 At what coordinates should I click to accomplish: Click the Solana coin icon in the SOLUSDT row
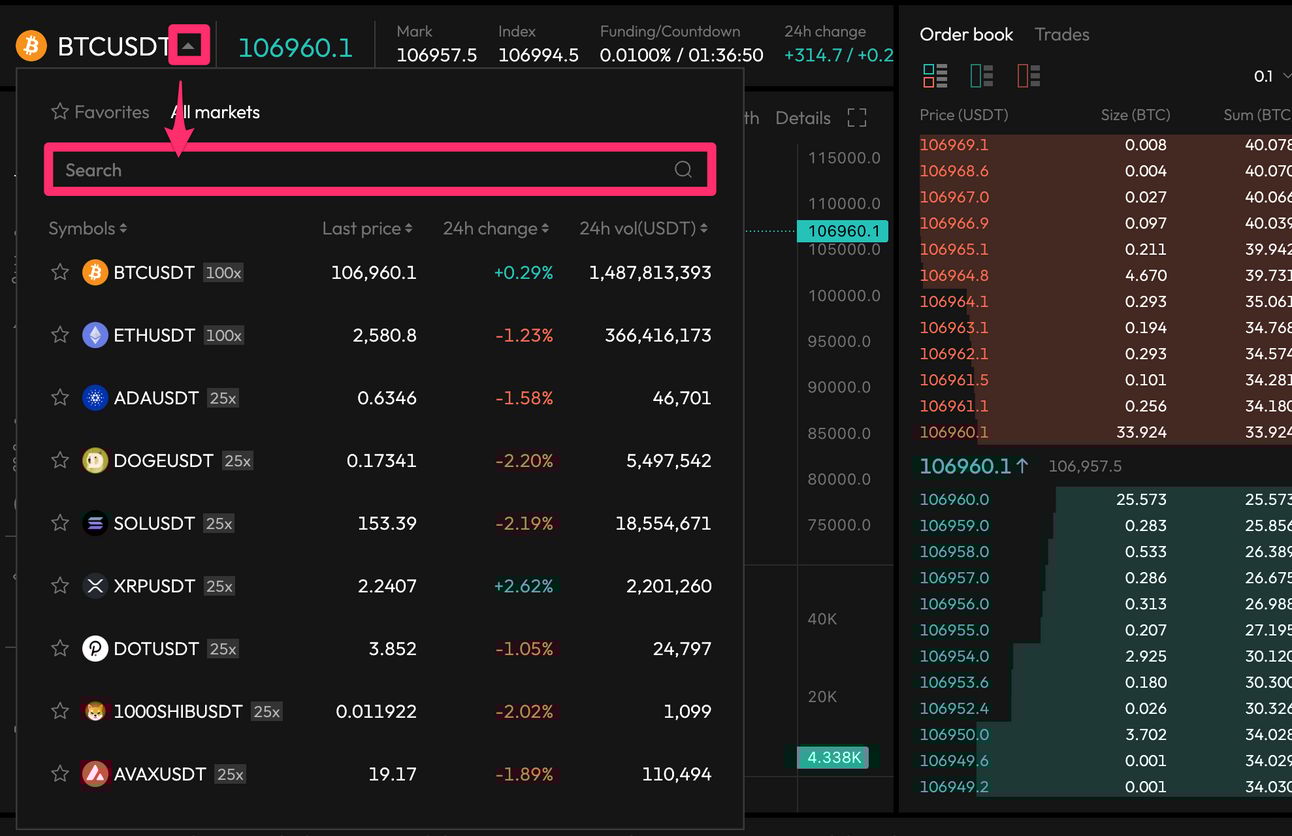(95, 523)
